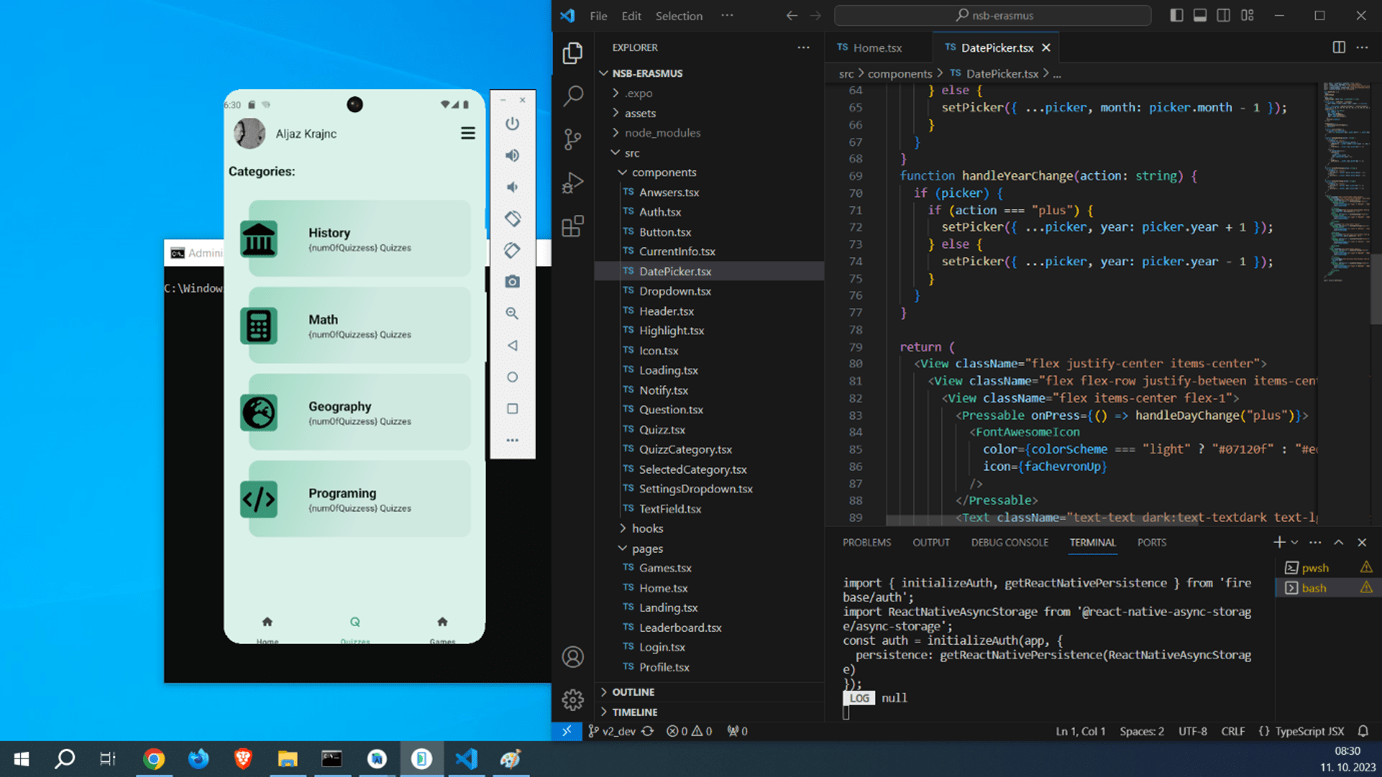The height and width of the screenshot is (777, 1382).
Task: Rotate the emulator left
Action: [x=512, y=219]
